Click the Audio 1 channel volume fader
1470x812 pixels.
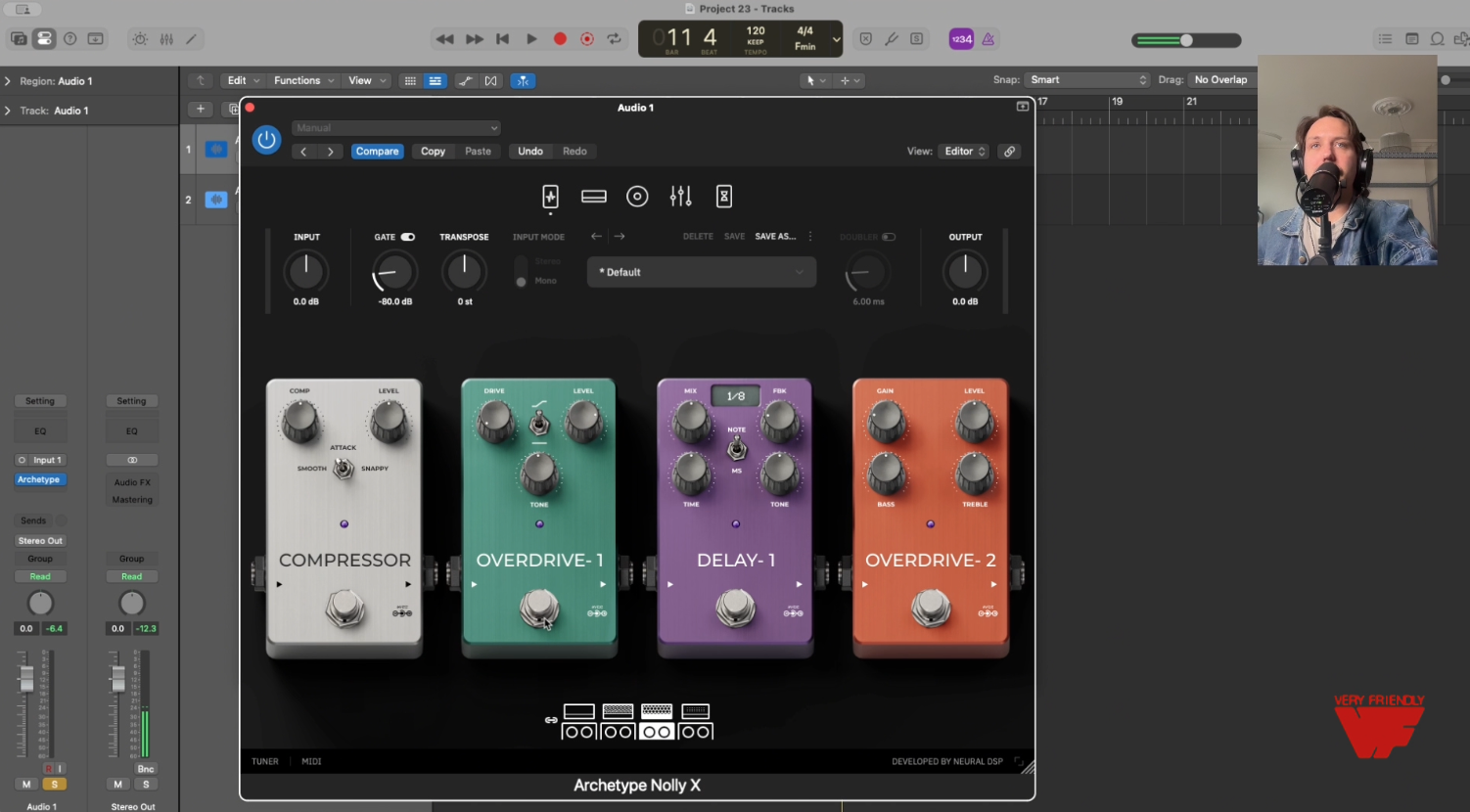[x=27, y=679]
